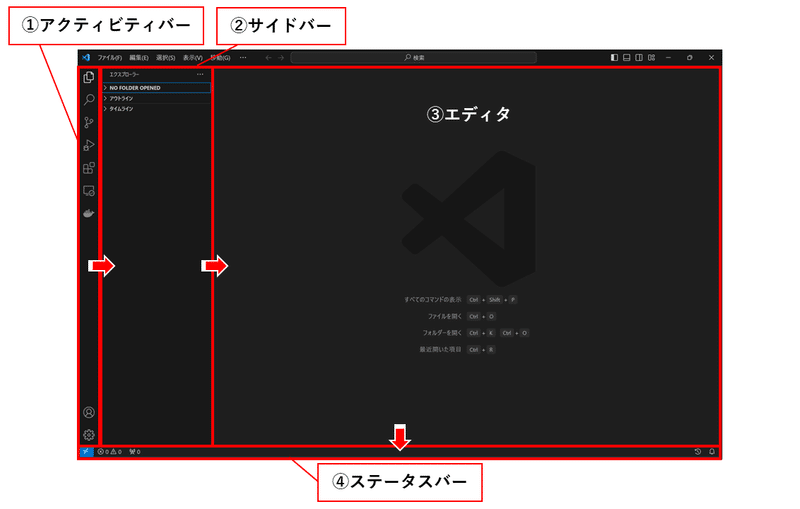Viewport: 800px width, 509px height.
Task: Open the Accounts icon in activity bar
Action: 89,412
